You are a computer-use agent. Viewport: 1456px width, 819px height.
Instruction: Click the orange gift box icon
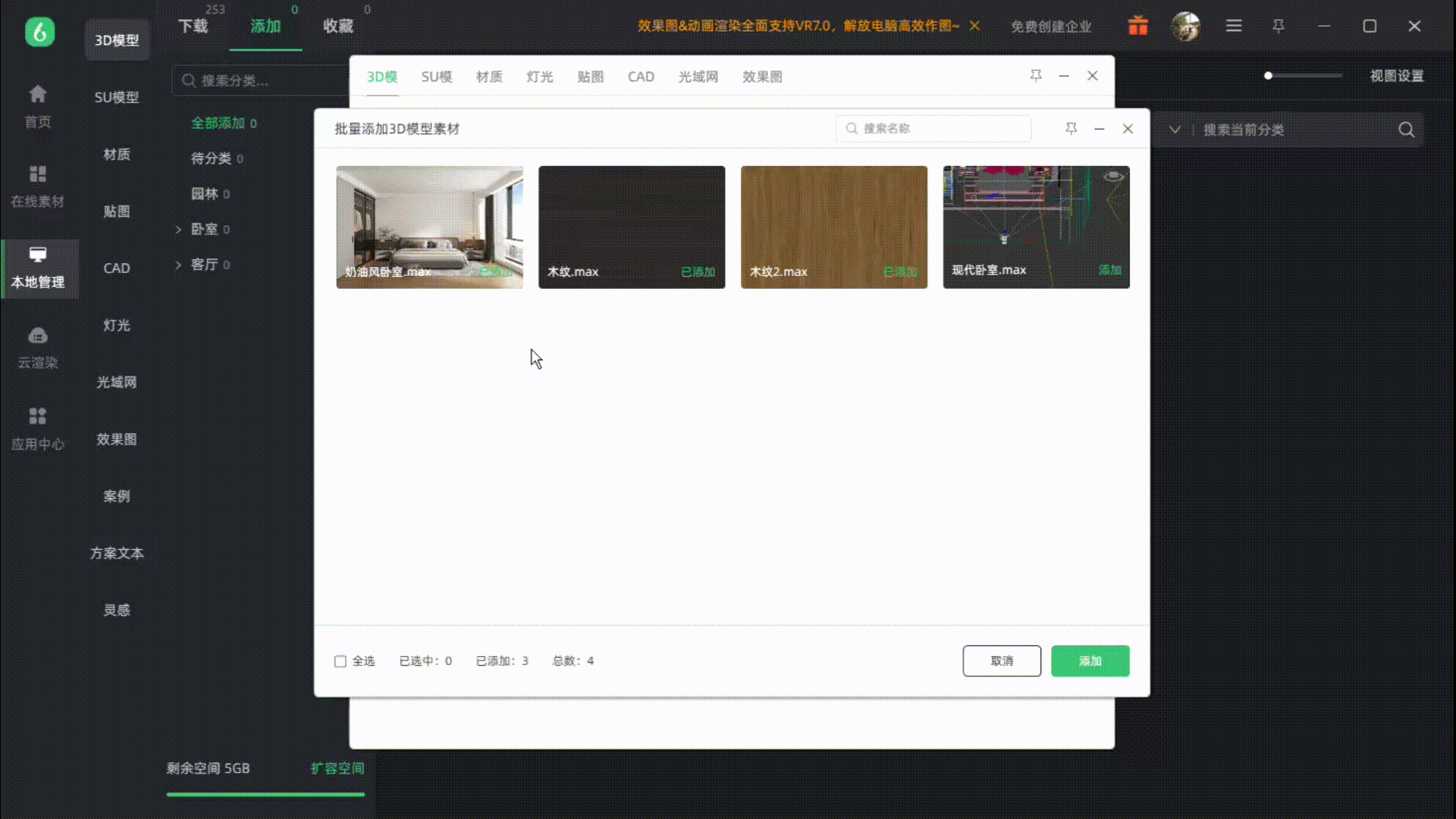click(1137, 26)
